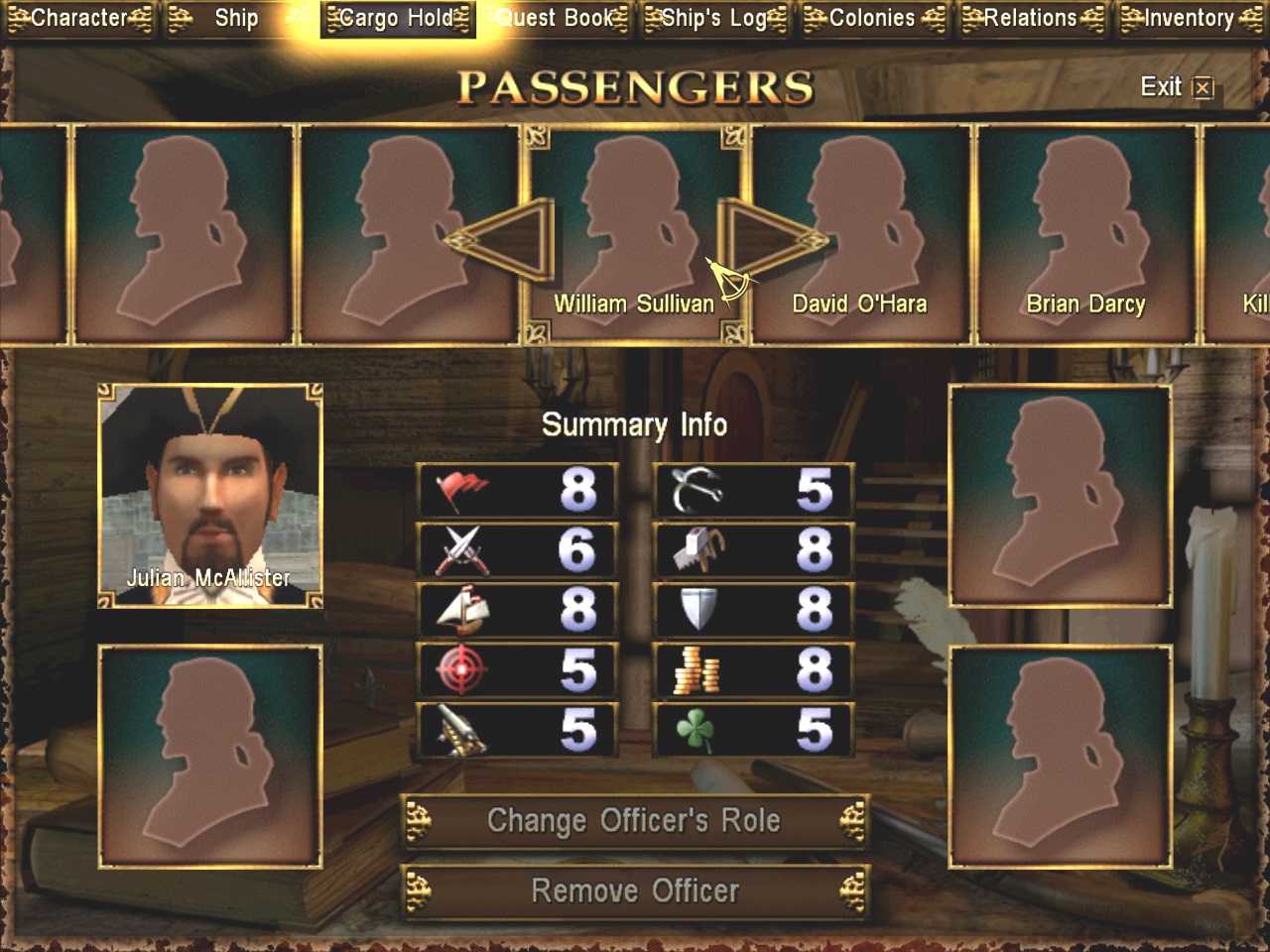Click Change Officer's Role button

point(634,821)
